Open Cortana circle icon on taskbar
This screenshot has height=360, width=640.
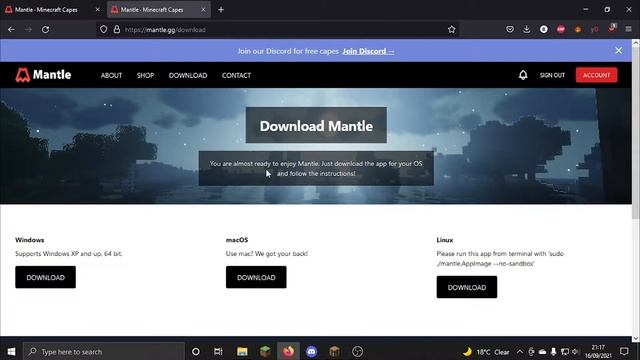click(196, 351)
